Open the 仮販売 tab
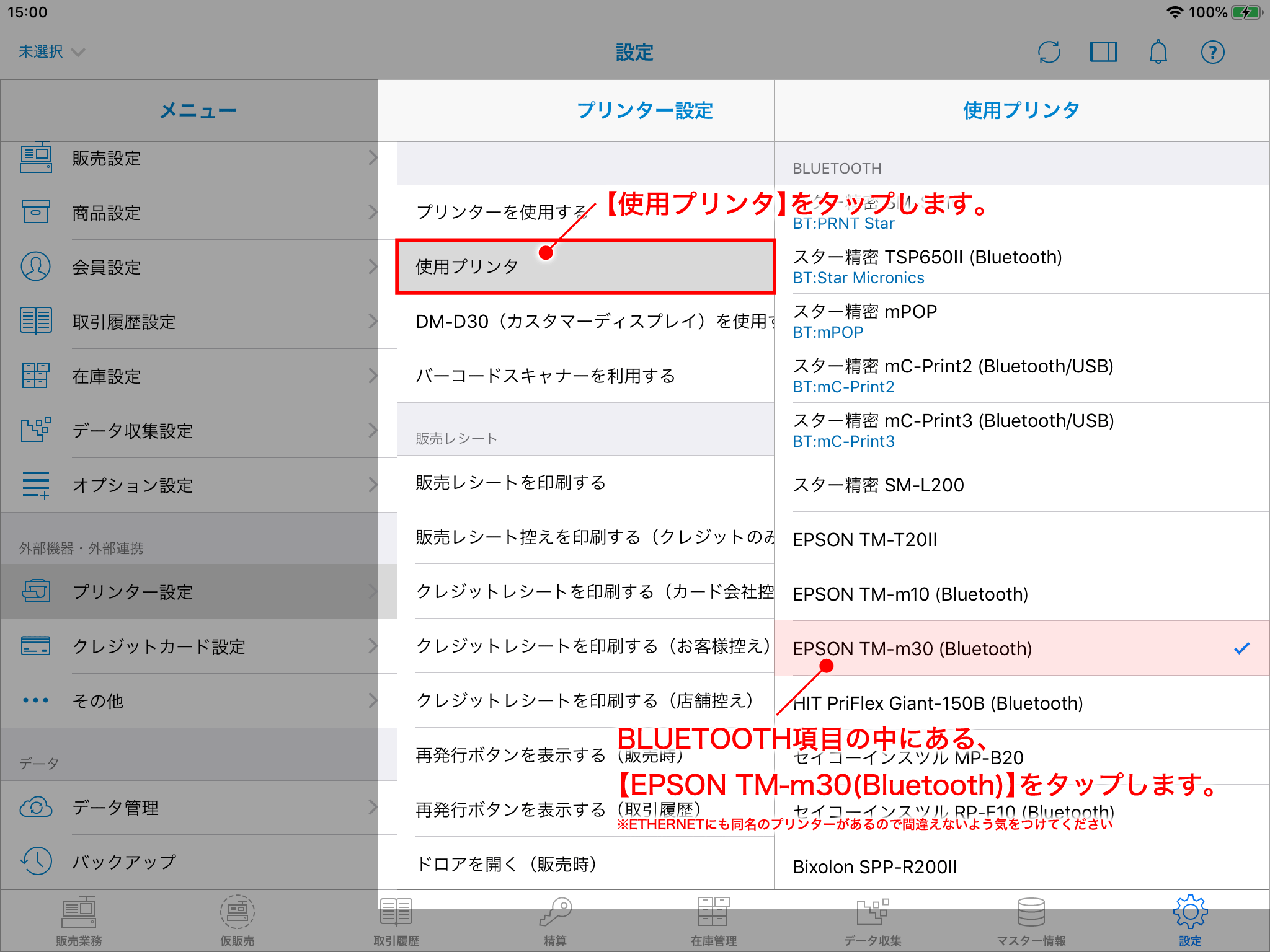This screenshot has width=1270, height=952. [238, 922]
